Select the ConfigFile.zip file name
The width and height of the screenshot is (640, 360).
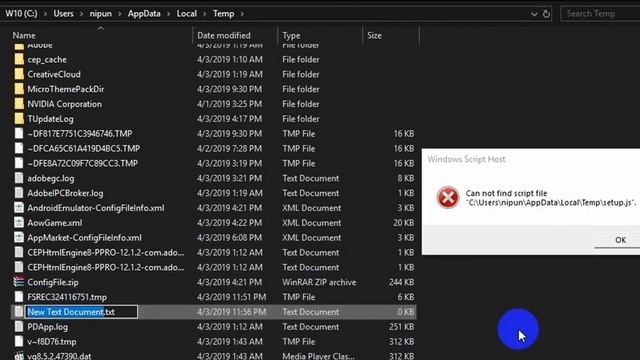coord(53,282)
